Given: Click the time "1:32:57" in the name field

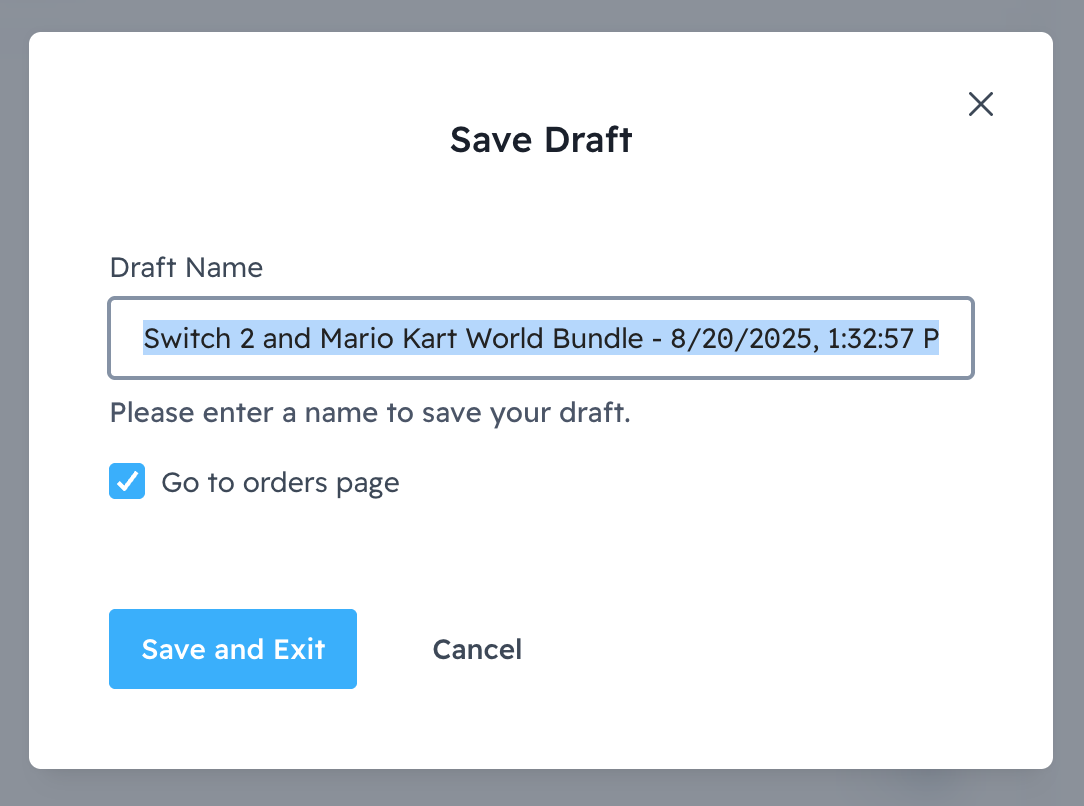Looking at the screenshot, I should [x=867, y=338].
